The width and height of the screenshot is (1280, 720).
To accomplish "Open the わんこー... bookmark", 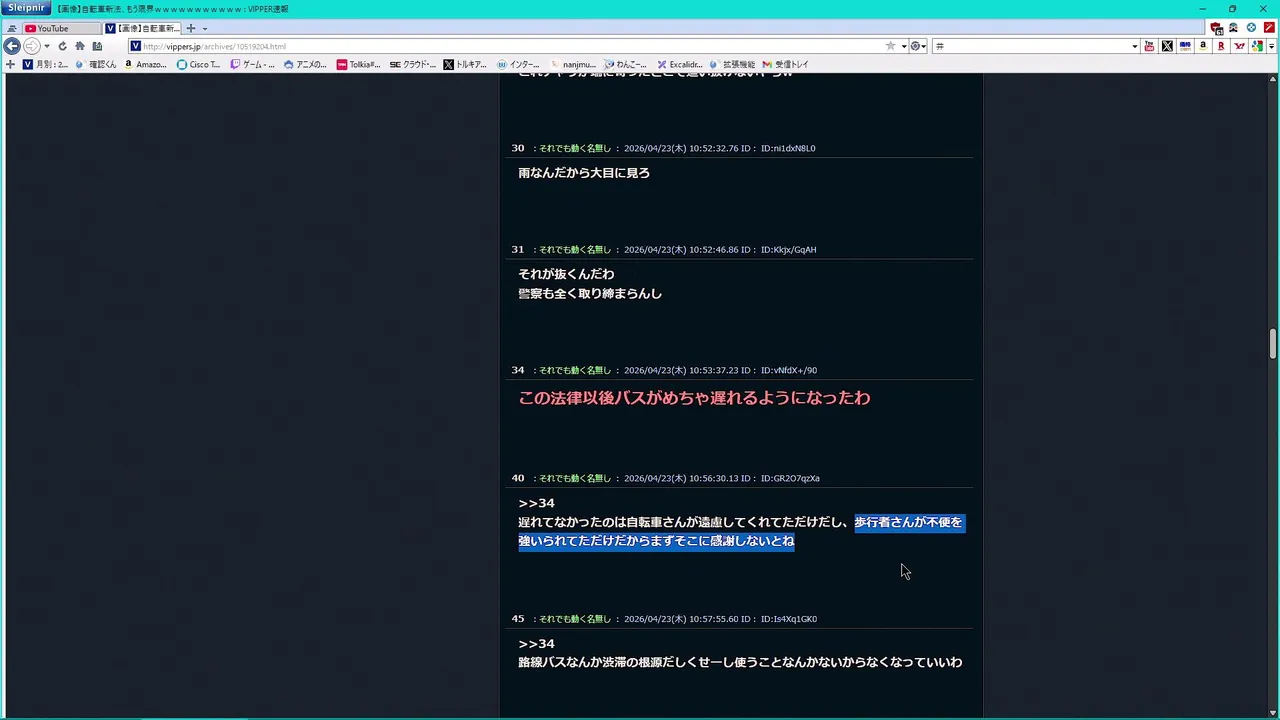I will pos(625,64).
